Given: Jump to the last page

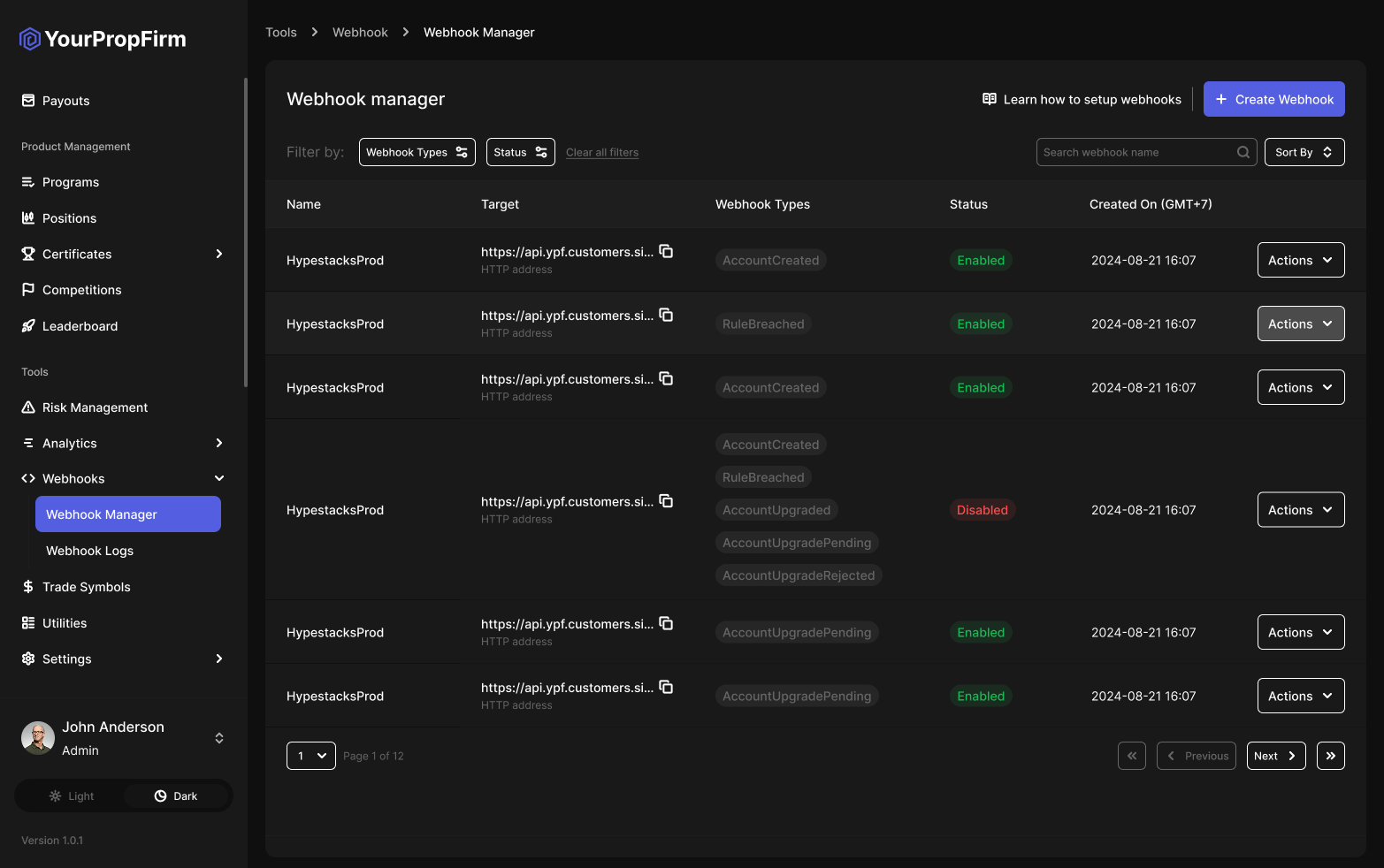Looking at the screenshot, I should point(1330,756).
